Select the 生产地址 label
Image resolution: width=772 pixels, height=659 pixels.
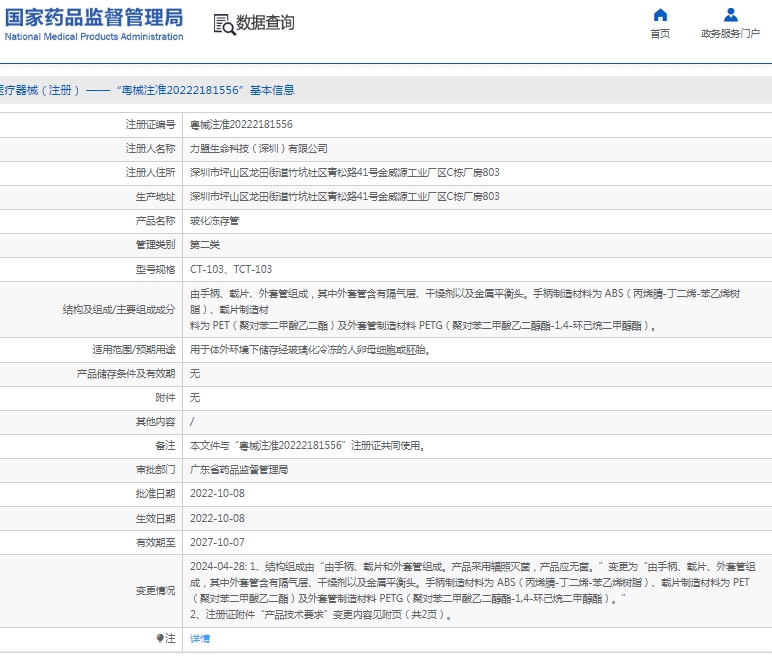click(x=156, y=197)
